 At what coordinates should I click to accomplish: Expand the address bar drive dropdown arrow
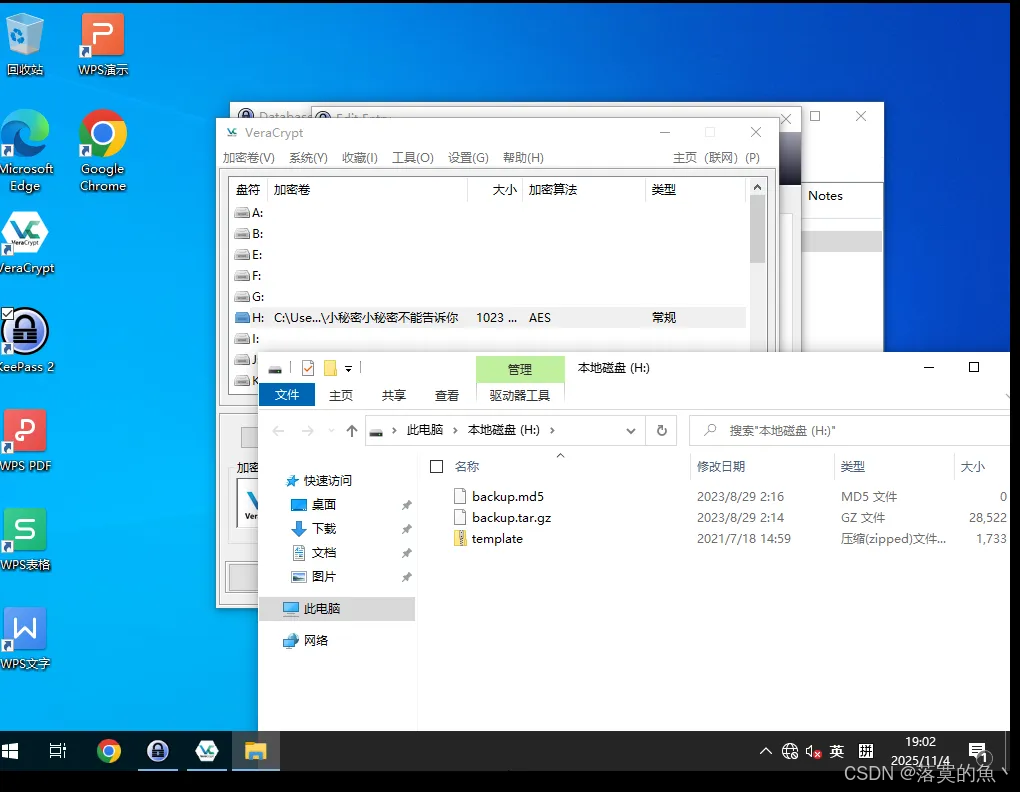click(629, 430)
